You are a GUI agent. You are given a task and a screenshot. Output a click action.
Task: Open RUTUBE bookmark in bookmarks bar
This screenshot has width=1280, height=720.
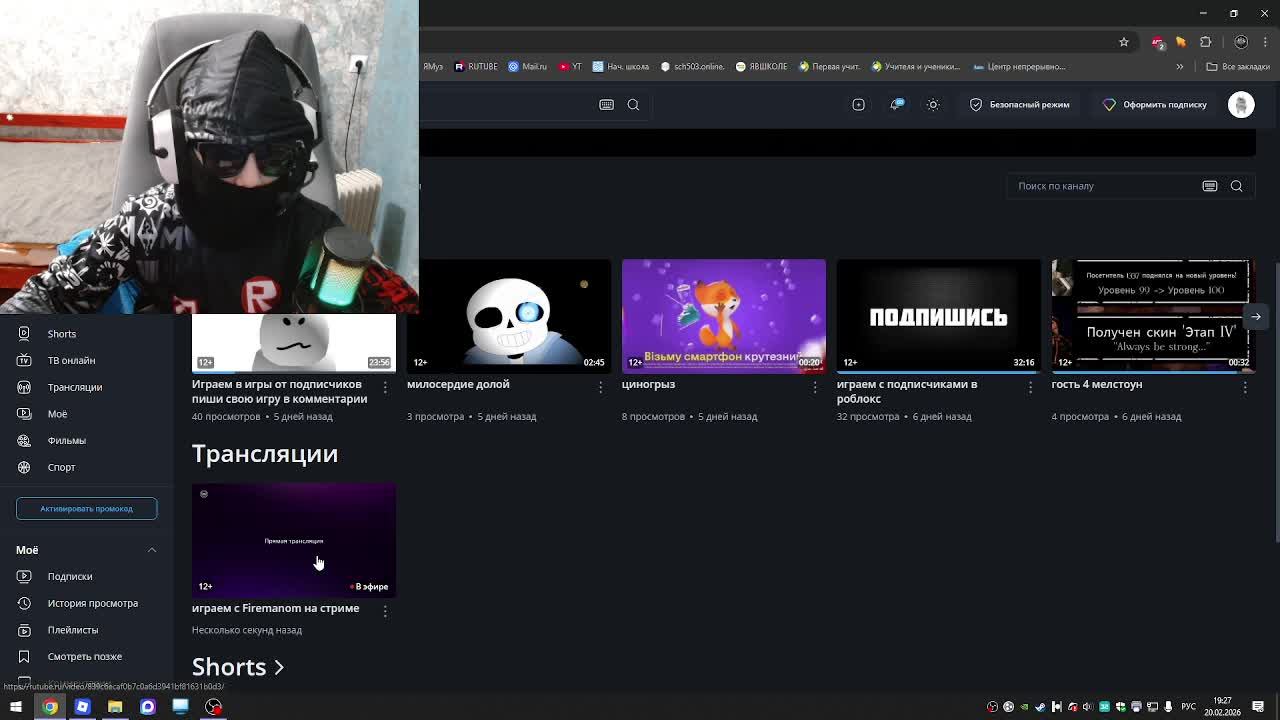click(476, 67)
